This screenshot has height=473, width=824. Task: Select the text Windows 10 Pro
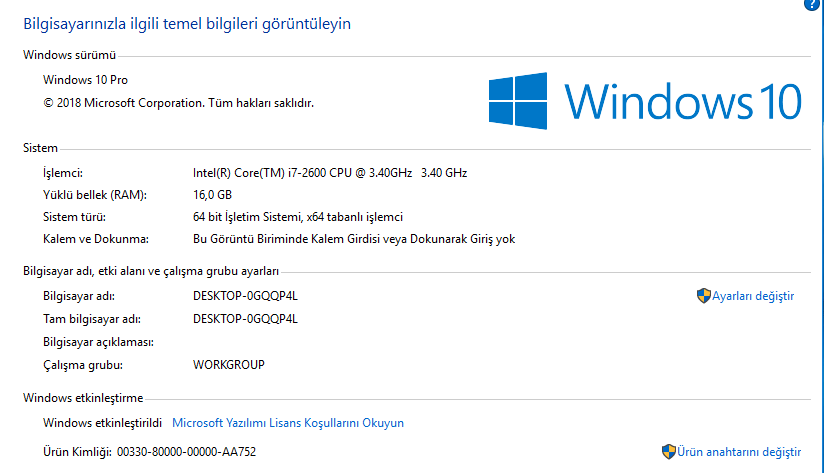point(86,80)
